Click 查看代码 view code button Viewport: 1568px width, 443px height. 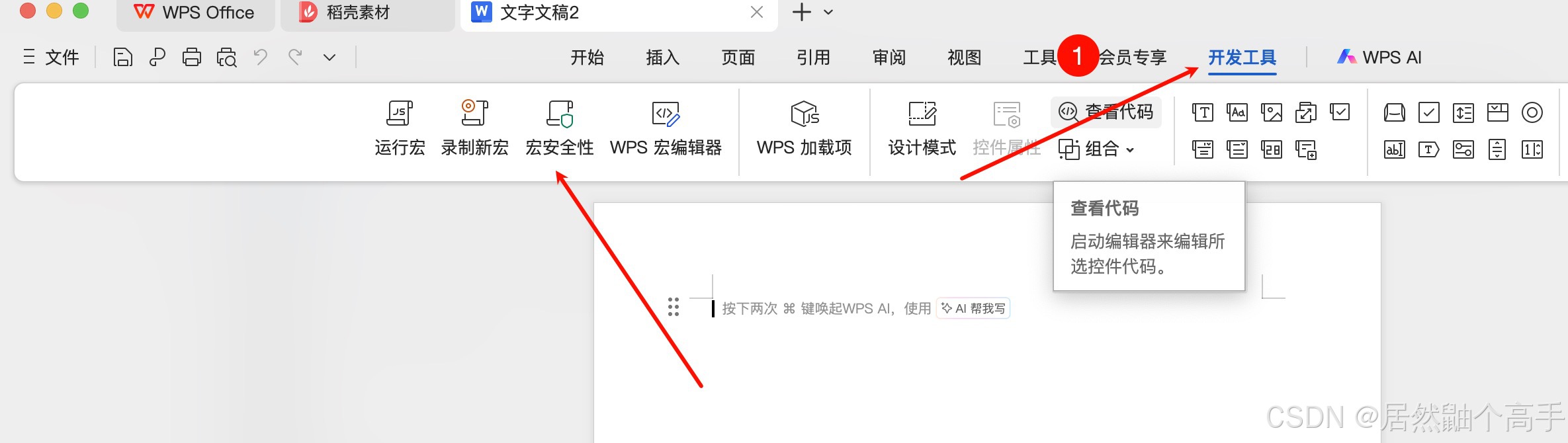coord(1106,112)
